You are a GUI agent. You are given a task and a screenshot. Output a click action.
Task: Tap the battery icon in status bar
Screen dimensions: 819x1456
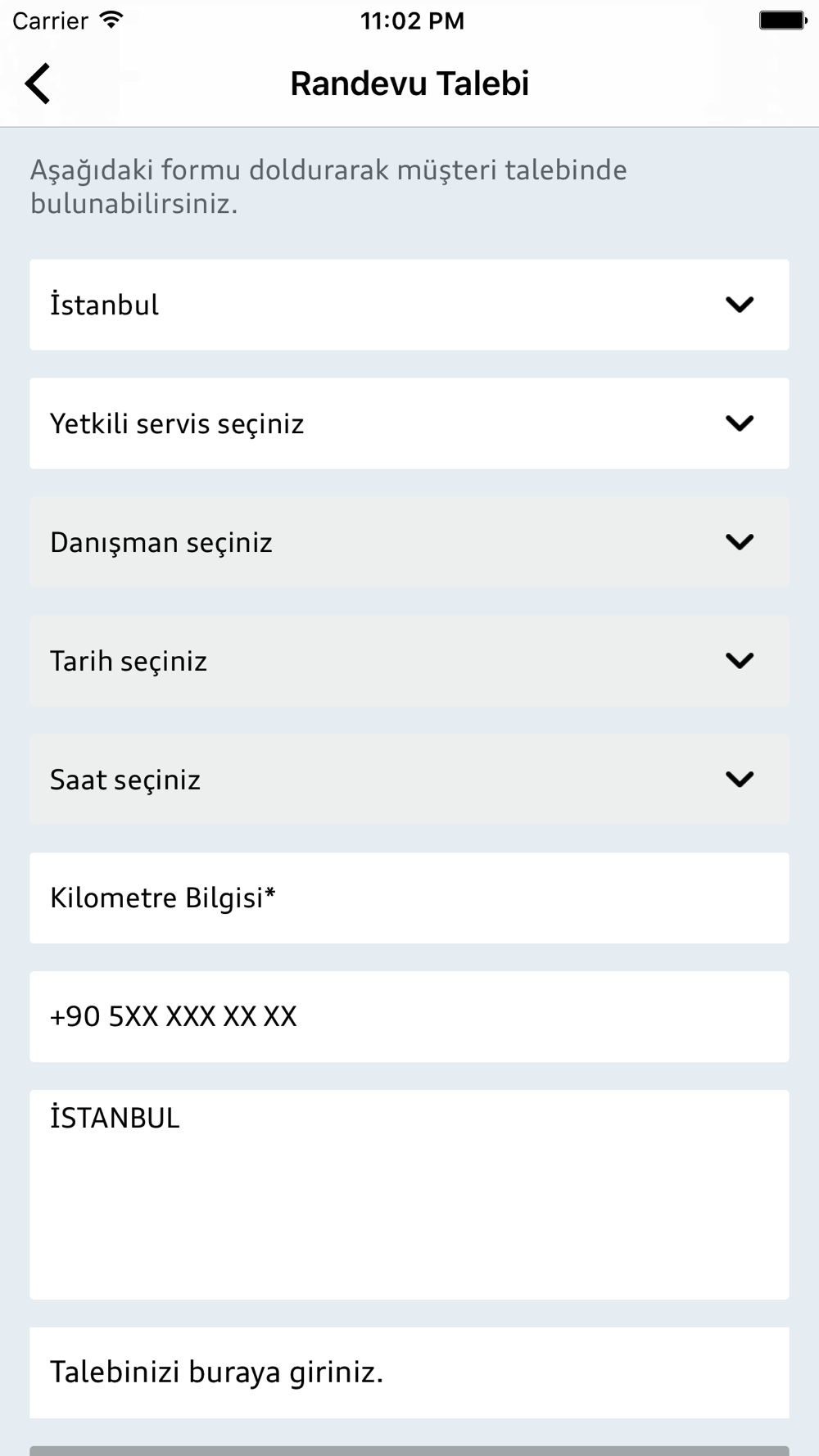pyautogui.click(x=782, y=20)
